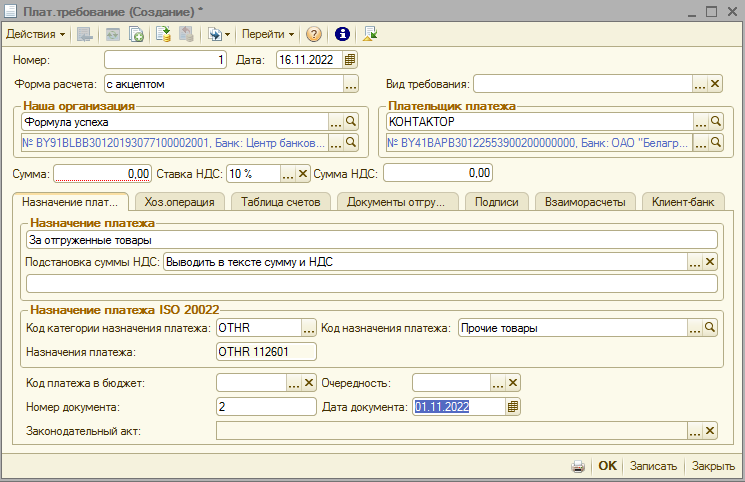Image resolution: width=745 pixels, height=482 pixels.
Task: Click the help question mark icon
Action: pos(314,34)
